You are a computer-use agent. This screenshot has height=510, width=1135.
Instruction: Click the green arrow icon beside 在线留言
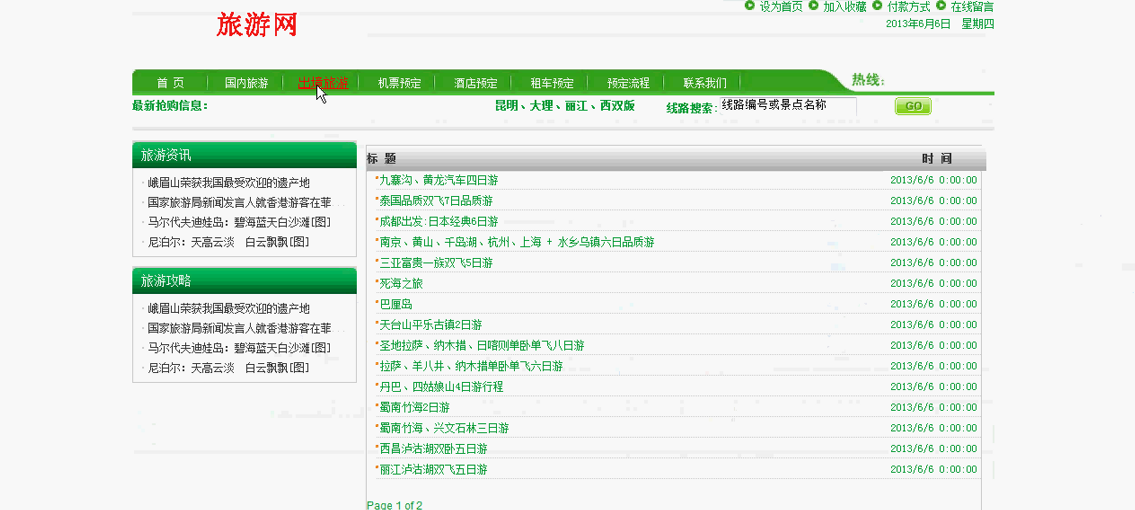941,6
